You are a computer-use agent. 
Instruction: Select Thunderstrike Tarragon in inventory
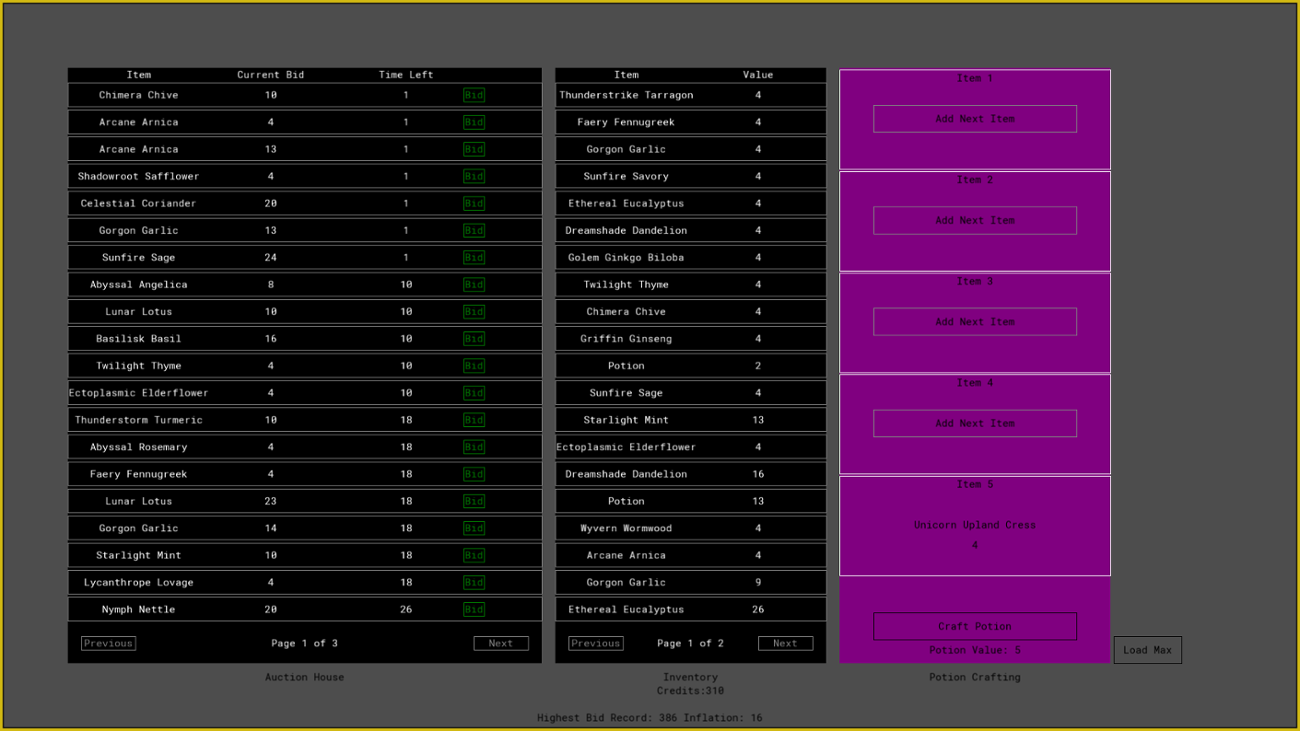tap(626, 95)
